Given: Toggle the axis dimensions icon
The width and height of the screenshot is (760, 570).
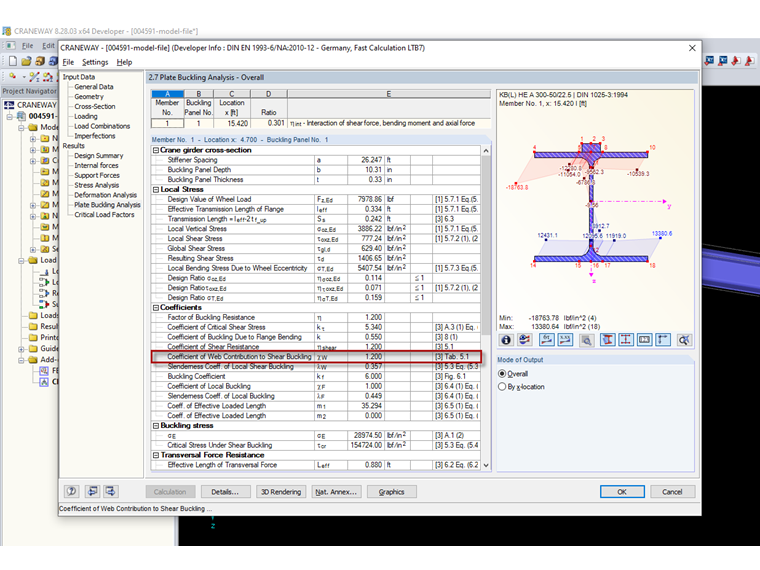Looking at the screenshot, I should [x=663, y=340].
